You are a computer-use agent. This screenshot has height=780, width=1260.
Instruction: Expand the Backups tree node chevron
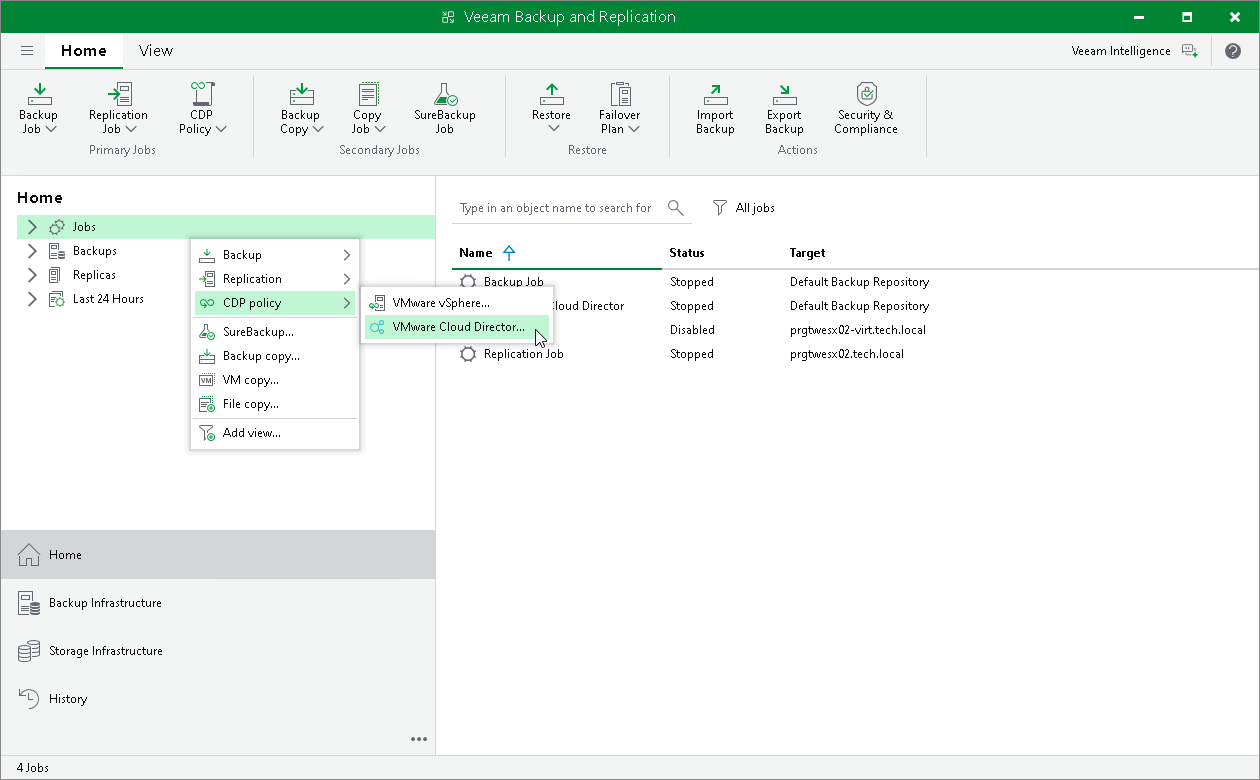[x=32, y=251]
